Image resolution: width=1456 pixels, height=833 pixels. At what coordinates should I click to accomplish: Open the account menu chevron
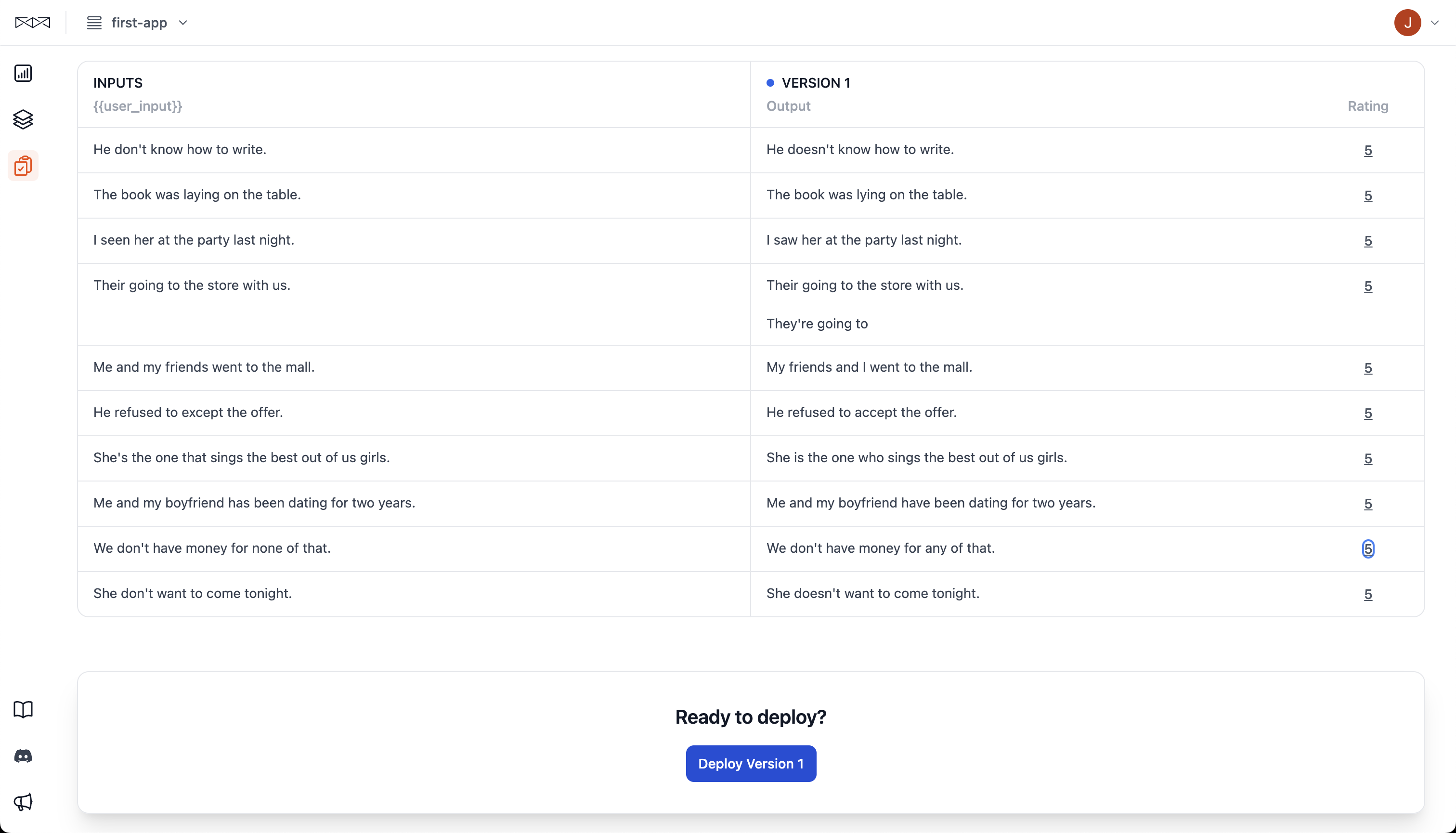click(x=1435, y=22)
